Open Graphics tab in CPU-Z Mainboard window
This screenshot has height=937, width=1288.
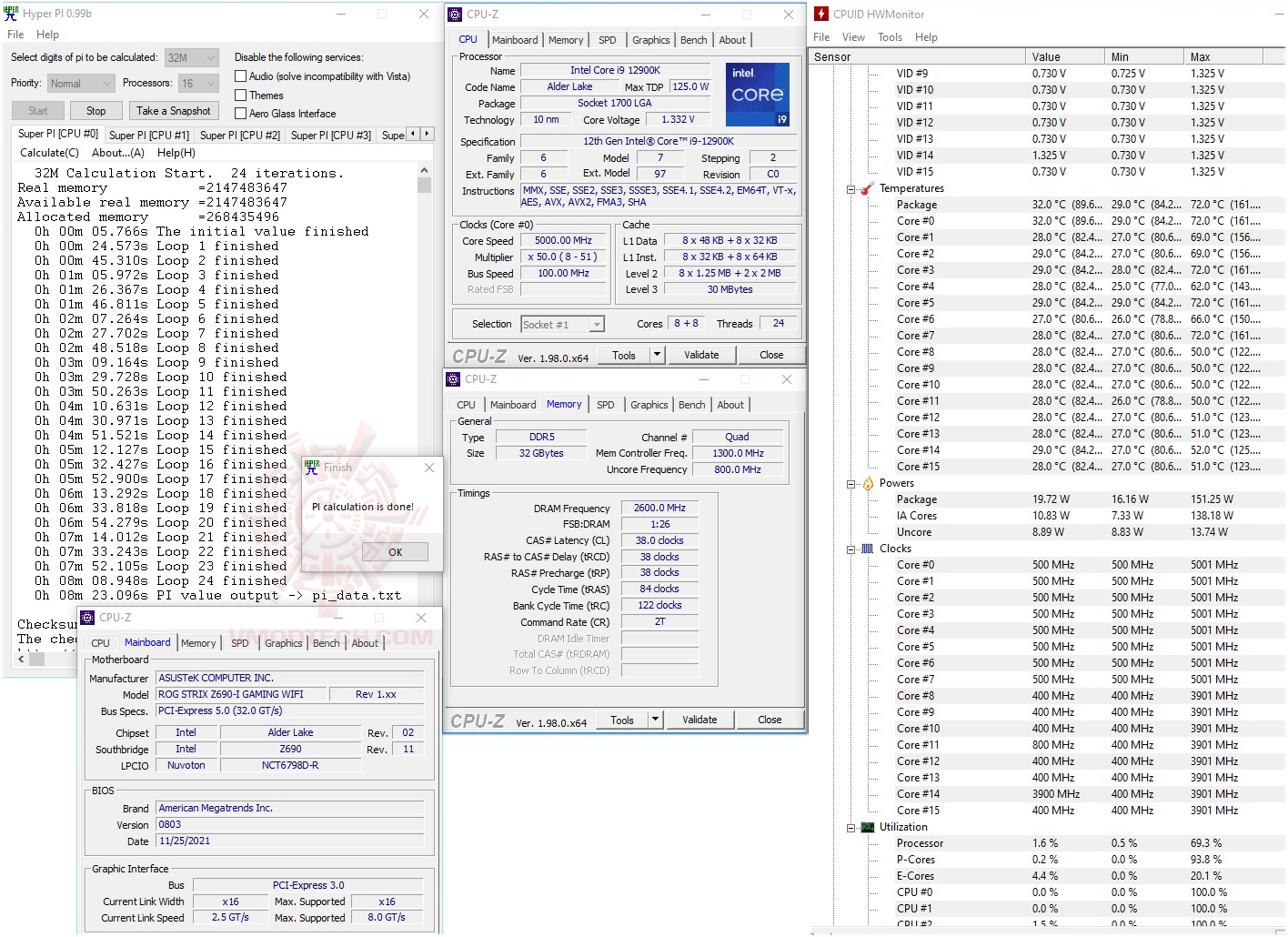pyautogui.click(x=283, y=643)
